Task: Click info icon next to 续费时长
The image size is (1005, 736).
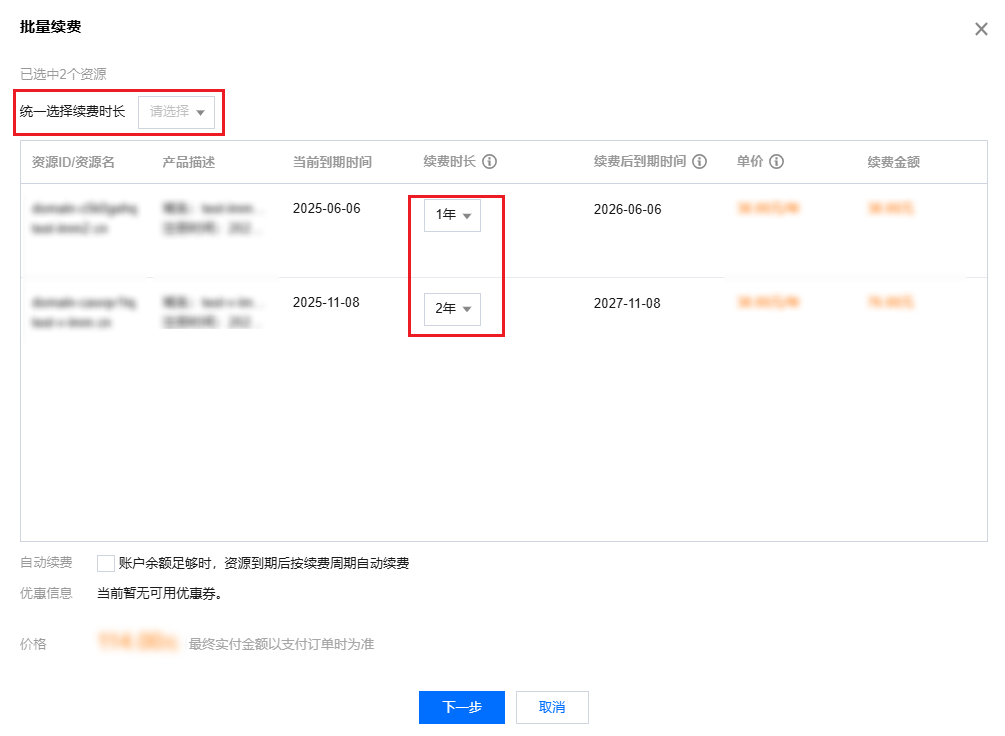Action: [490, 162]
